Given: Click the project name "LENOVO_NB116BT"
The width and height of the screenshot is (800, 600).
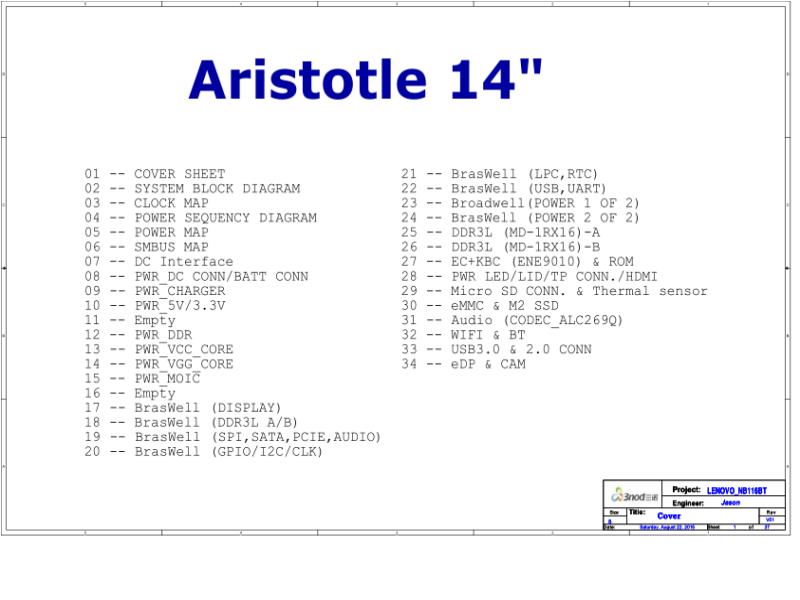Looking at the screenshot, I should click(x=736, y=490).
